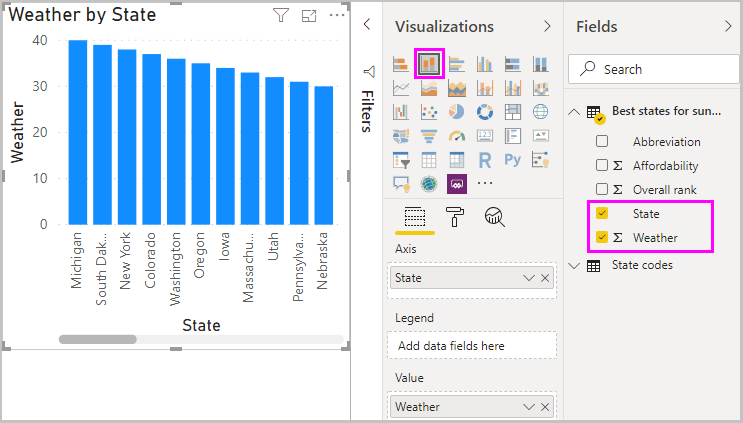Open focus mode for the chart
This screenshot has height=423, width=743.
click(x=309, y=16)
